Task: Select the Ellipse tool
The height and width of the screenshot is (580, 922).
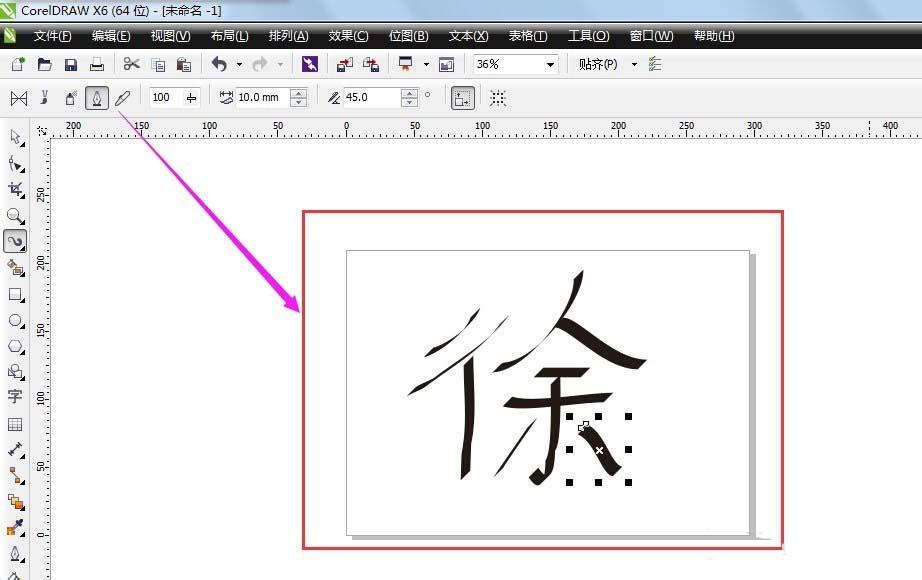Action: 15,319
